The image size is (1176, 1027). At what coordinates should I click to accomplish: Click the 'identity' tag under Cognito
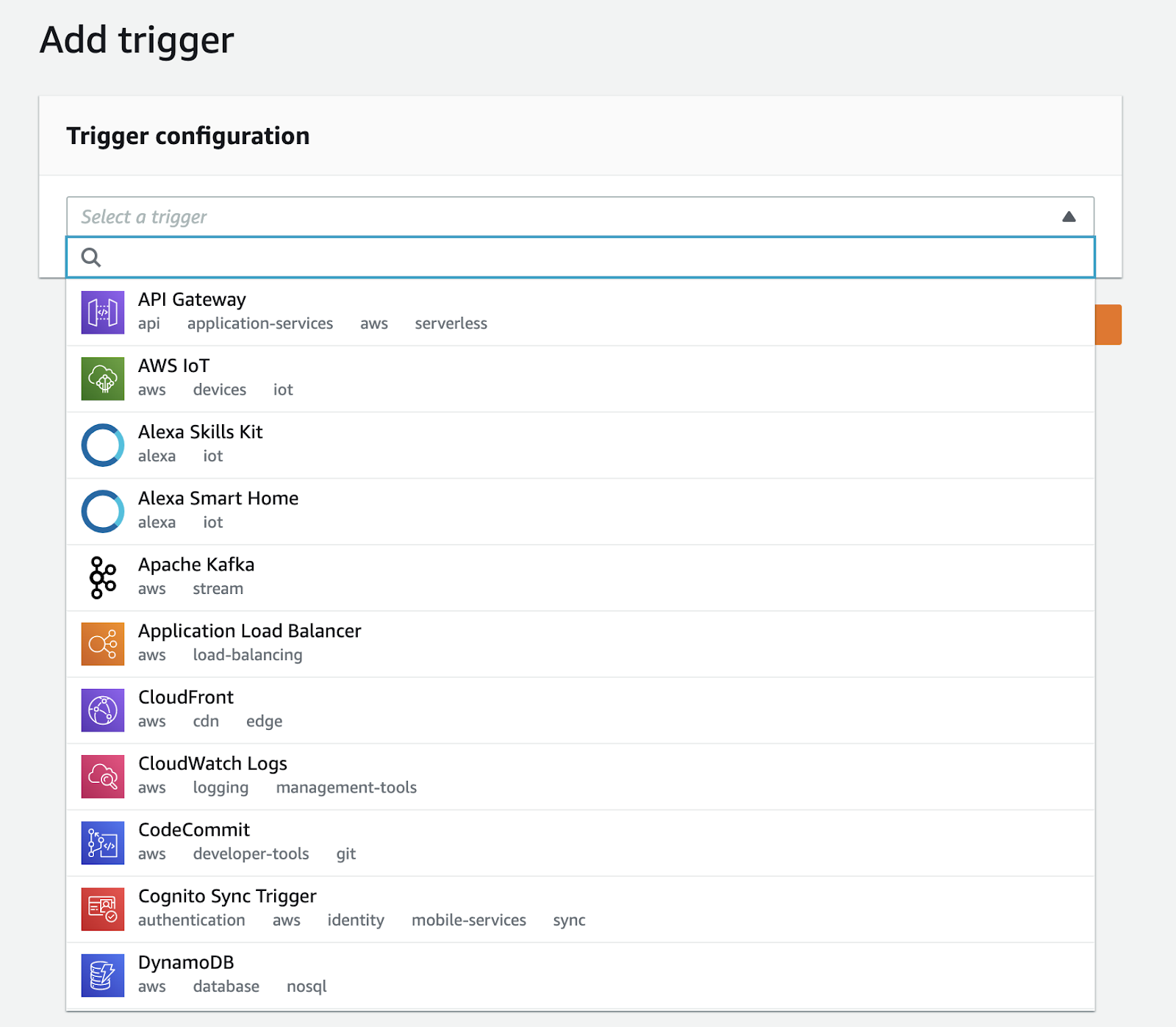356,920
